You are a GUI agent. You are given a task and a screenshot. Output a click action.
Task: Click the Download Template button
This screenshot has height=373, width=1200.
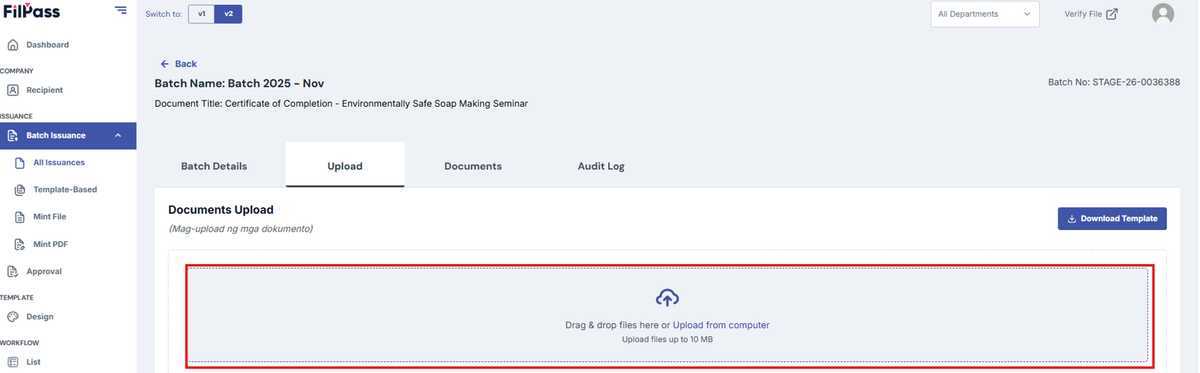[x=1112, y=219]
